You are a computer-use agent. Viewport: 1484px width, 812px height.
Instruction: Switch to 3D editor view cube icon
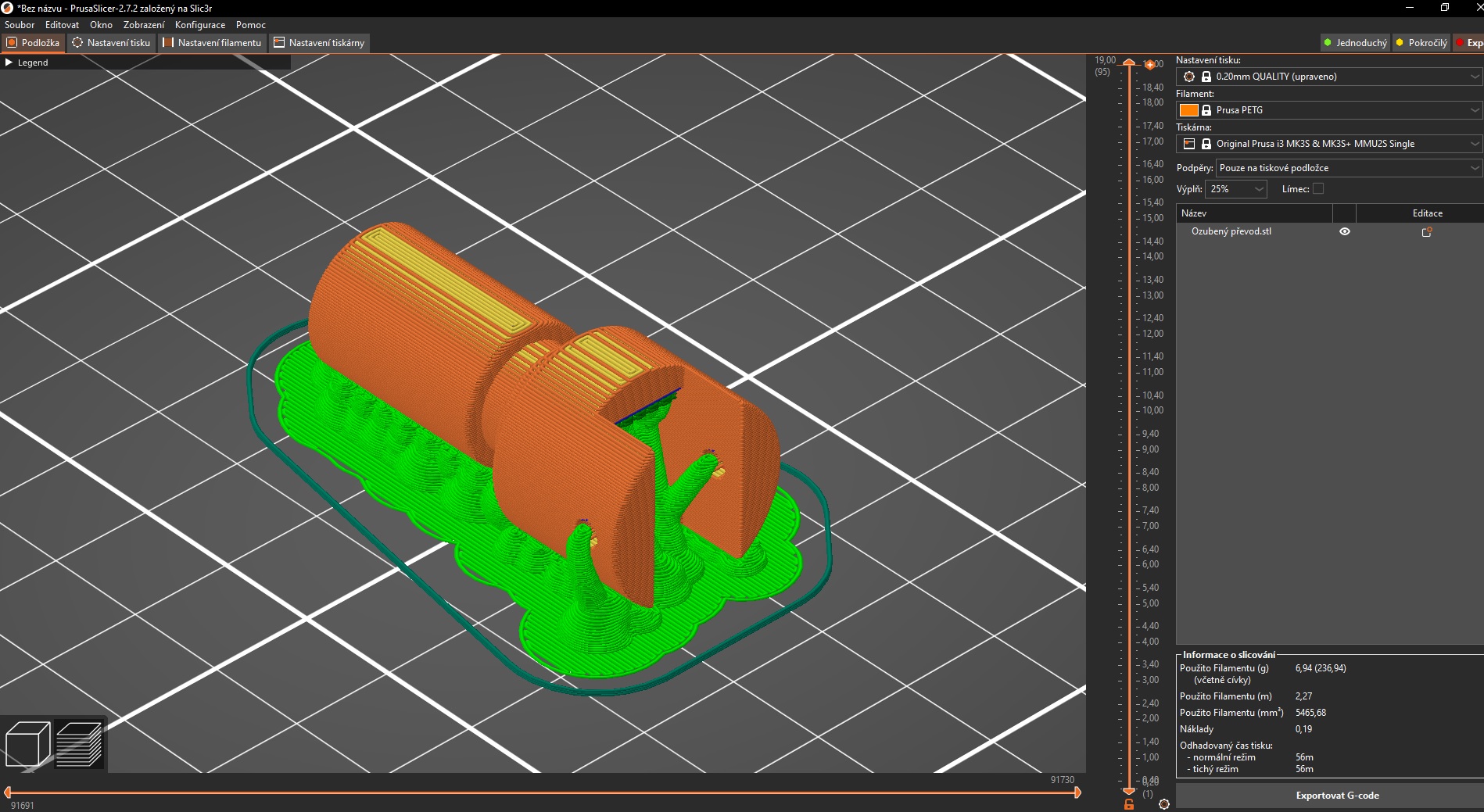[27, 743]
